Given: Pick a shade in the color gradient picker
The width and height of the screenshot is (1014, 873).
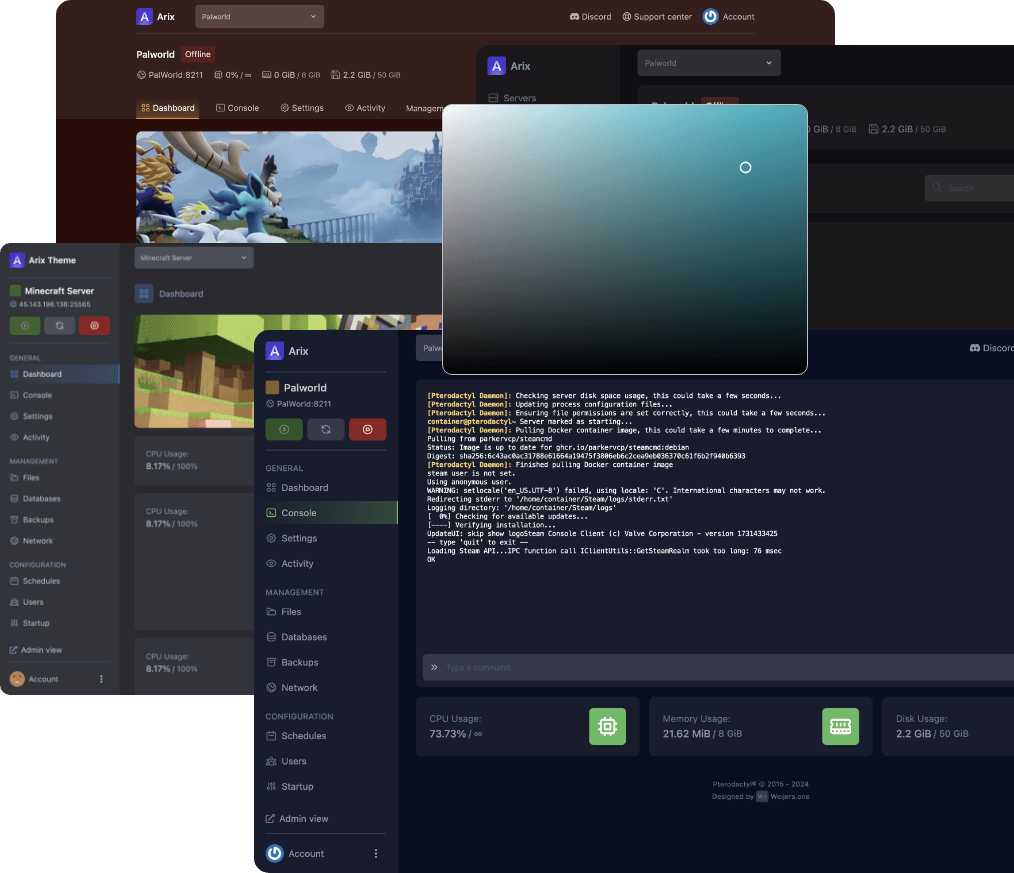Looking at the screenshot, I should coord(625,240).
